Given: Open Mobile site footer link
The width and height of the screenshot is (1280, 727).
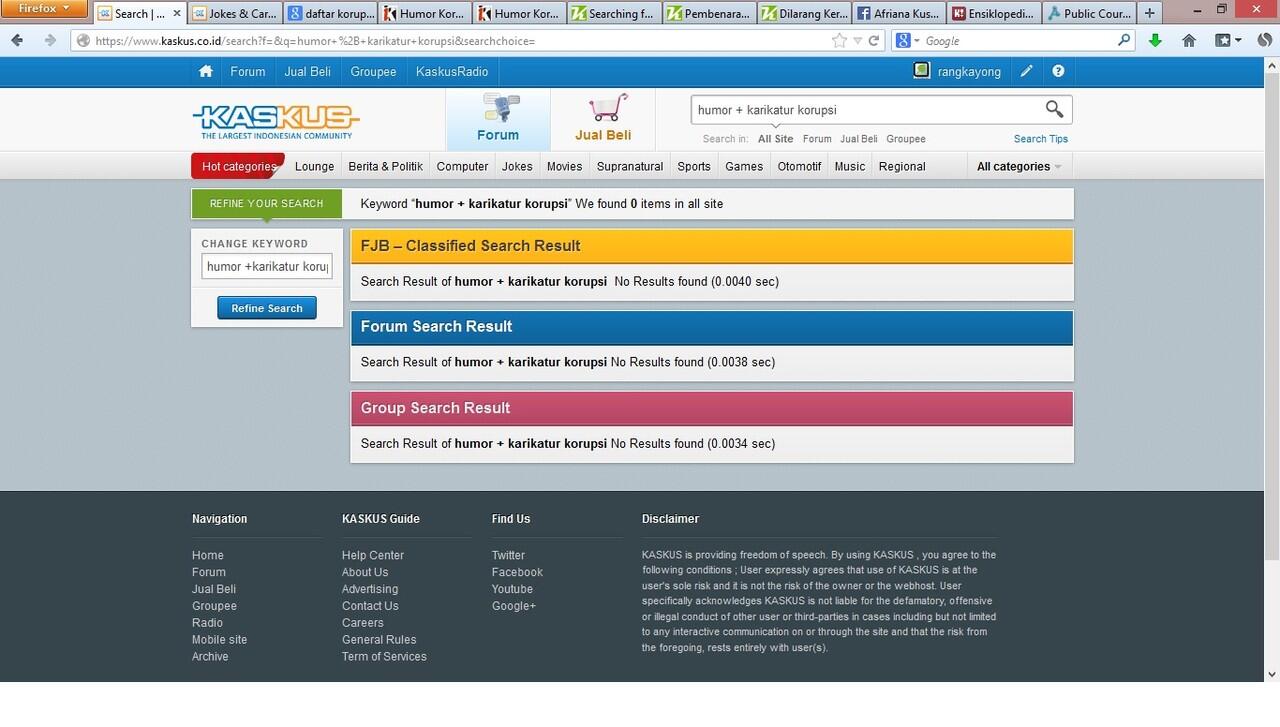Looking at the screenshot, I should coord(219,639).
